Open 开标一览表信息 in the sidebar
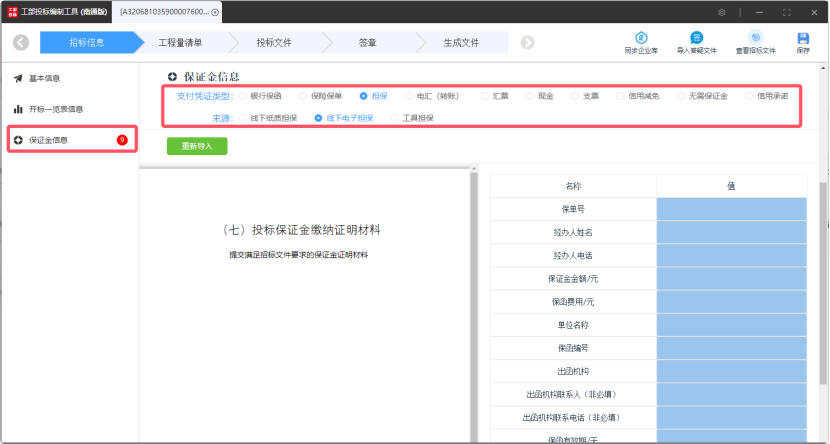 pyautogui.click(x=55, y=109)
